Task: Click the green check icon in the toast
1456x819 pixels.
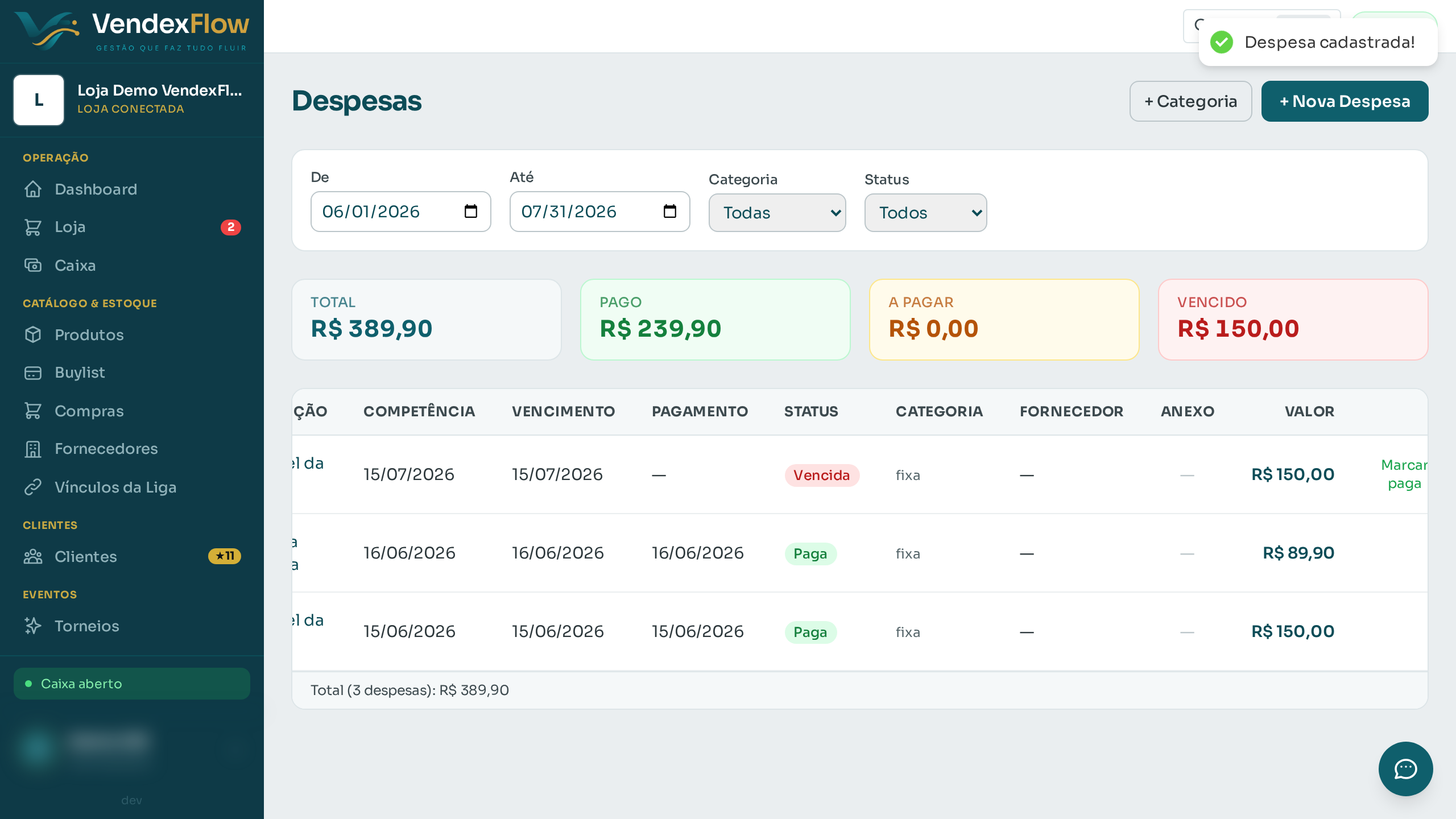Action: click(1222, 42)
